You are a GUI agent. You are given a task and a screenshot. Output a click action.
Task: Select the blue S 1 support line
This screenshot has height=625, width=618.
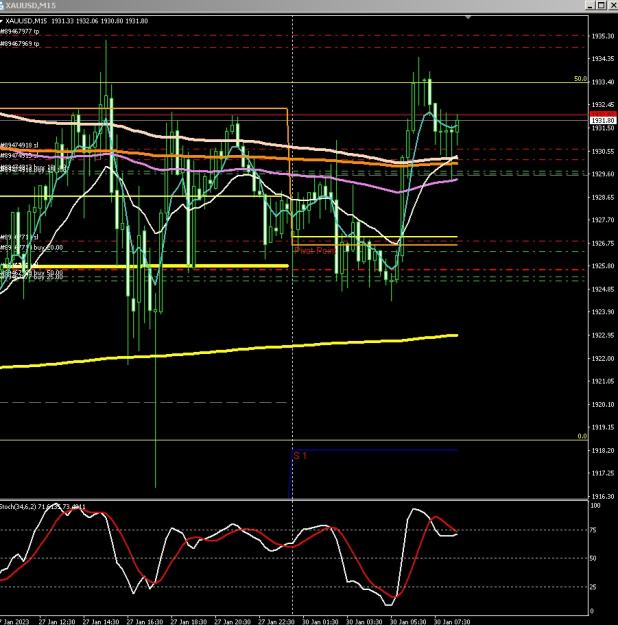tap(375, 450)
